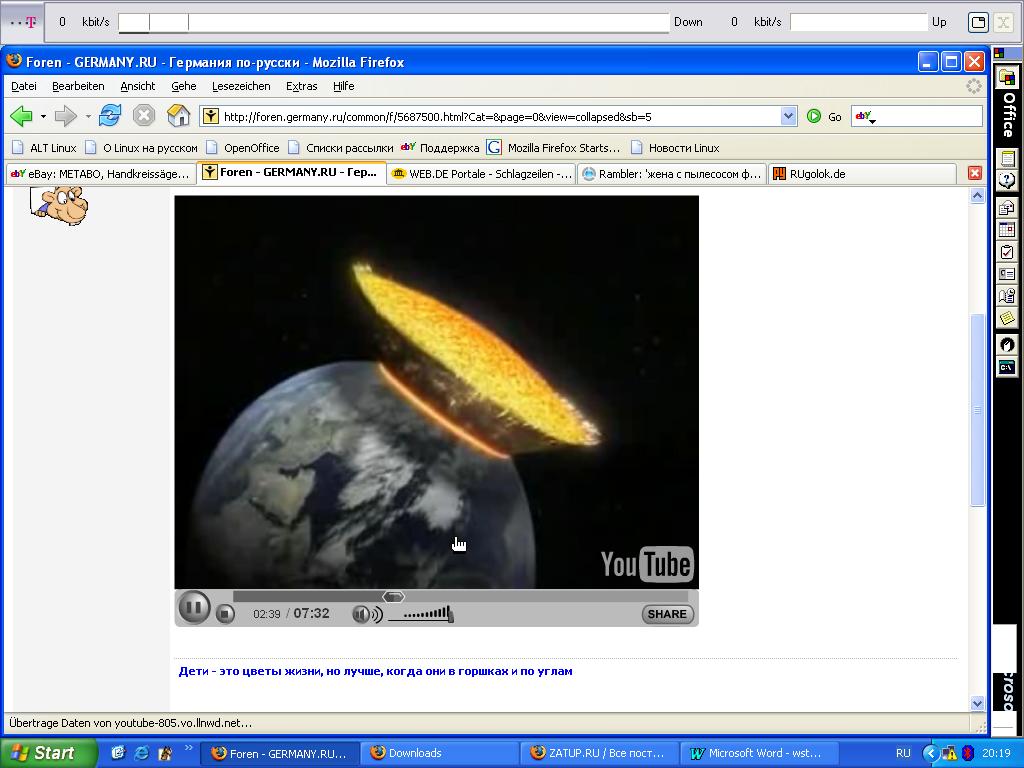The width and height of the screenshot is (1024, 768).
Task: Open the eBay search engine selector
Action: tap(865, 117)
